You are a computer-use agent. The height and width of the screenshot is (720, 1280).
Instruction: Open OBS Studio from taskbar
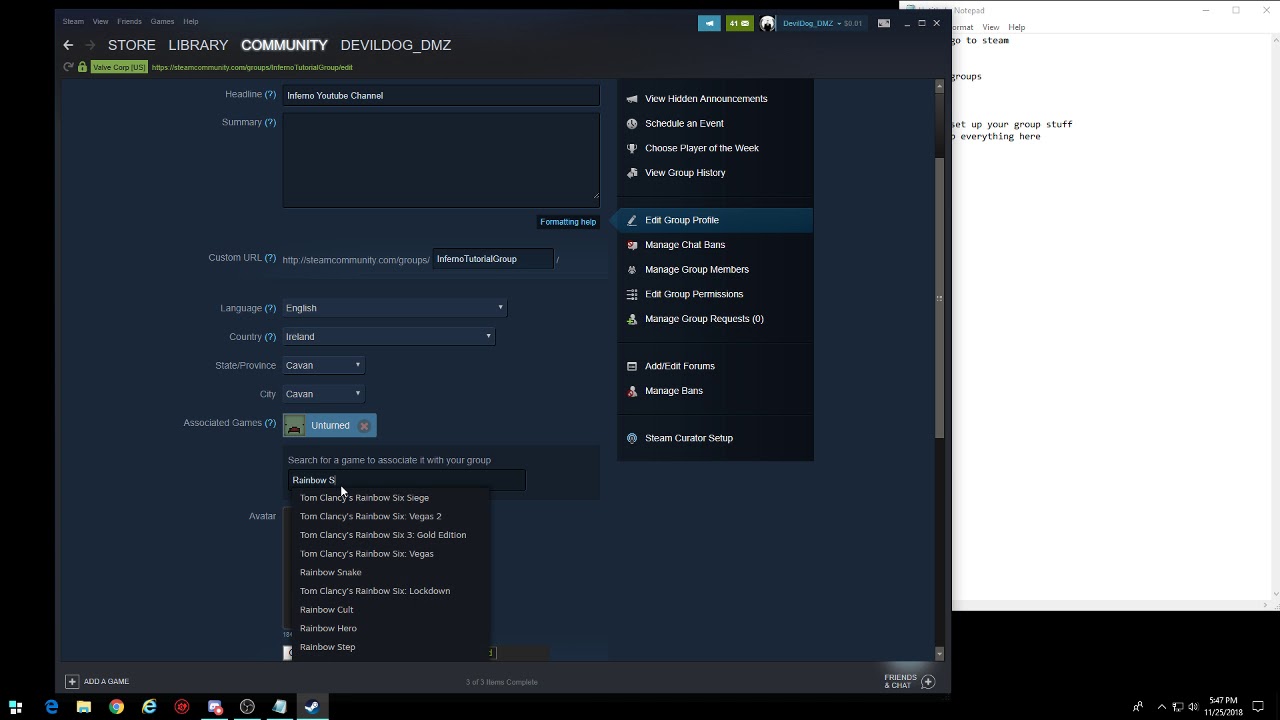pyautogui.click(x=247, y=707)
